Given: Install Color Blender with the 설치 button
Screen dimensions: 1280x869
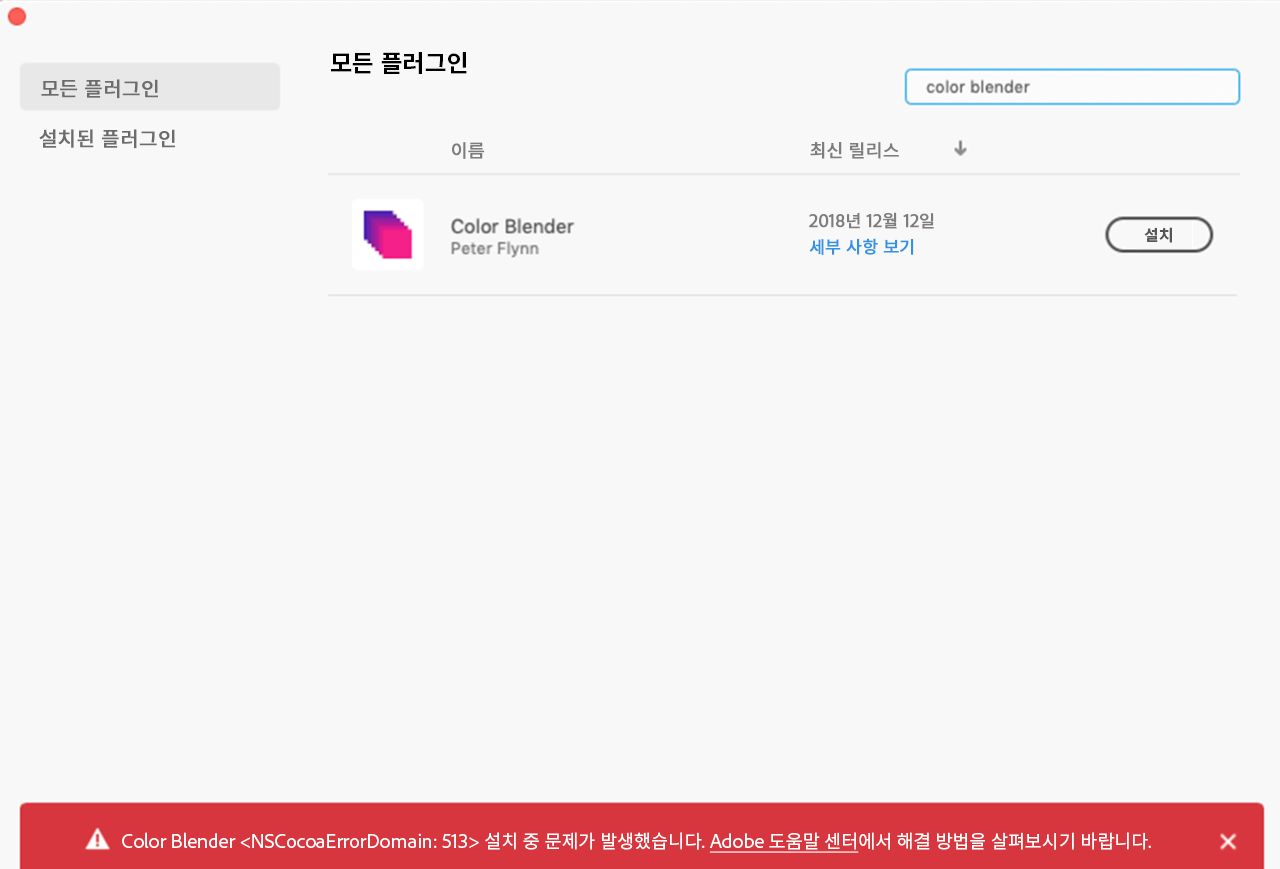Looking at the screenshot, I should pos(1159,235).
